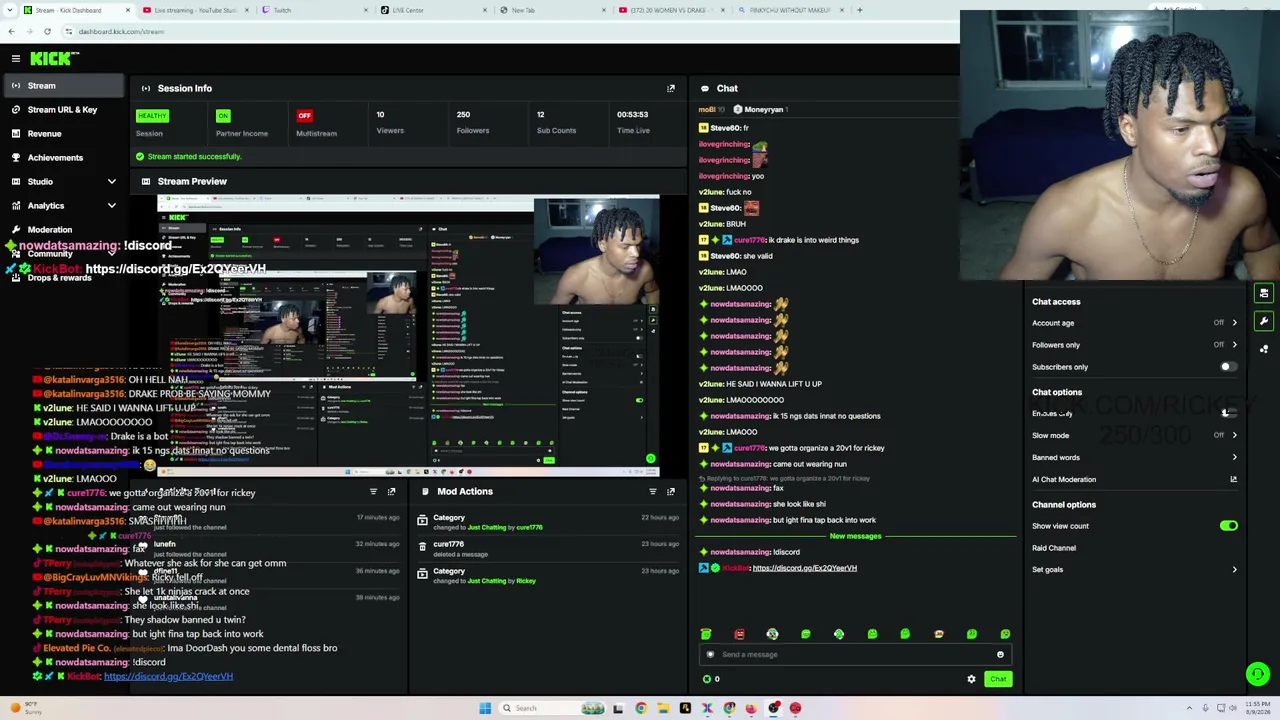
Task: Open File Explorer from taskbar
Action: [x=663, y=708]
